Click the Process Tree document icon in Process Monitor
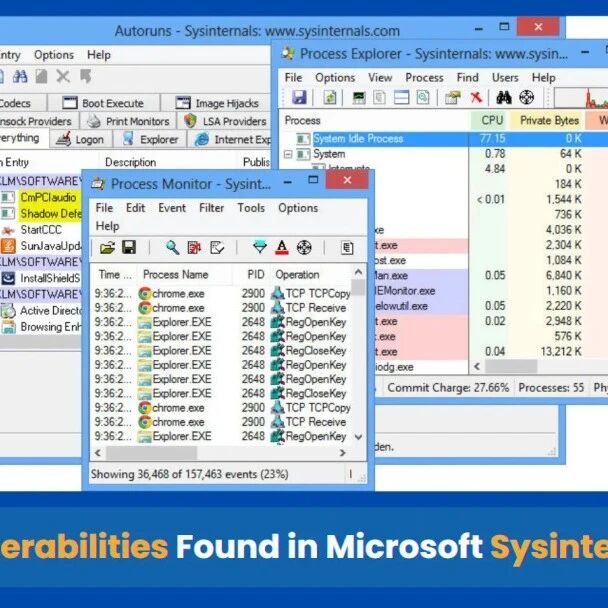This screenshot has width=608, height=608. tap(347, 247)
